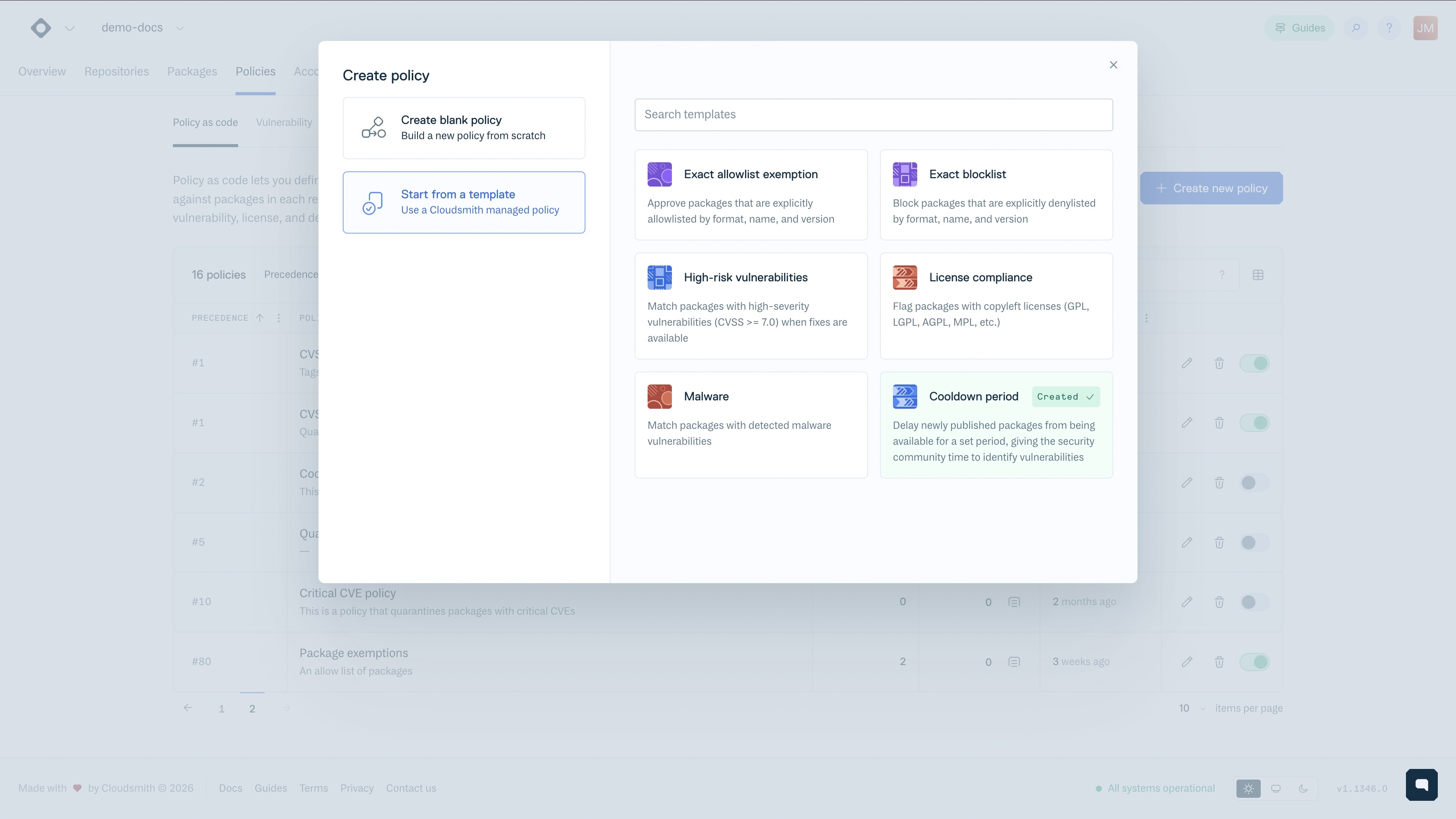The height and width of the screenshot is (819, 1456).
Task: Click High-risk vulnerabilities template icon
Action: pos(659,278)
